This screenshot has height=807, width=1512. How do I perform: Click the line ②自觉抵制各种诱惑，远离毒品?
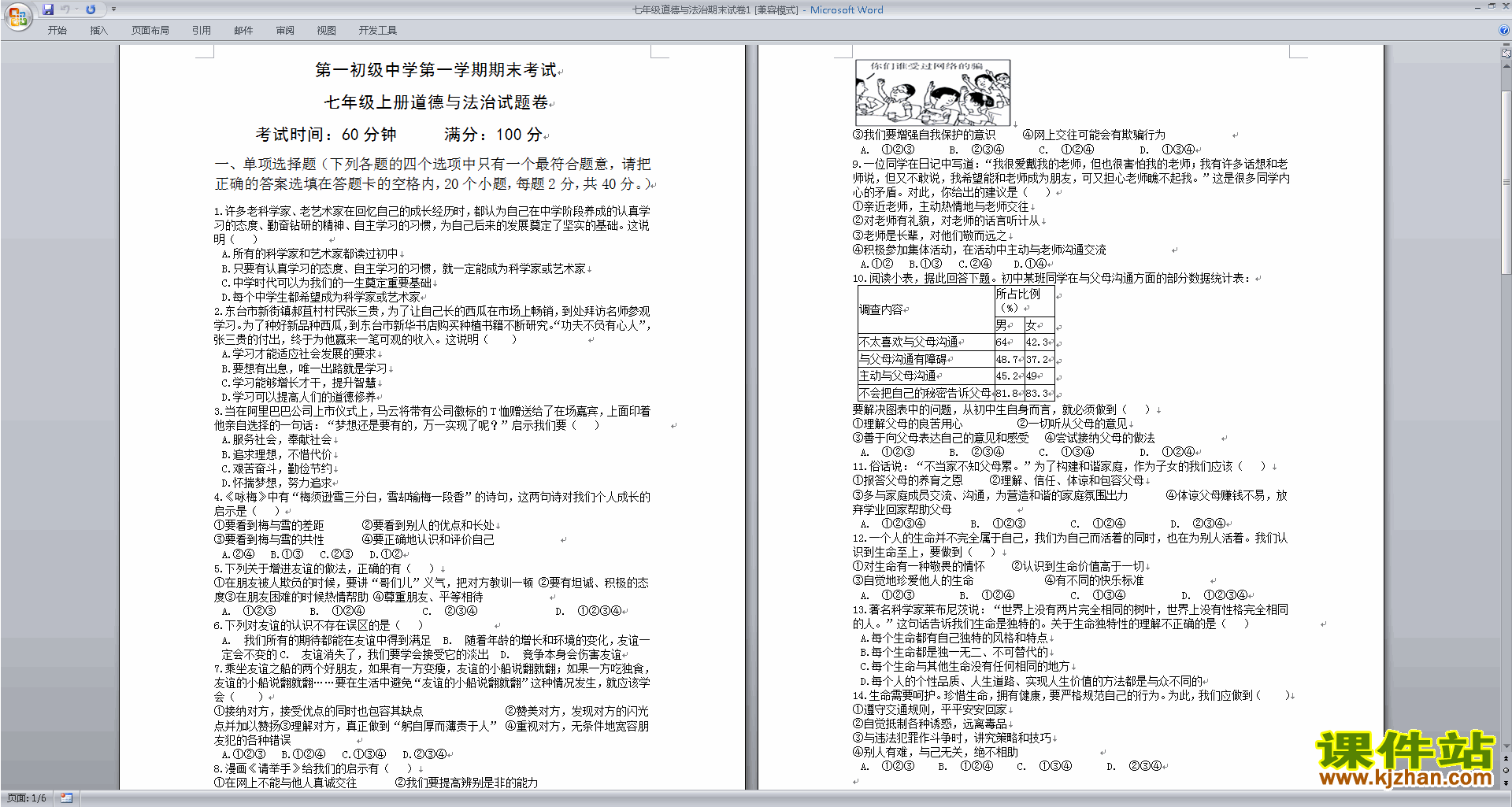point(929,724)
